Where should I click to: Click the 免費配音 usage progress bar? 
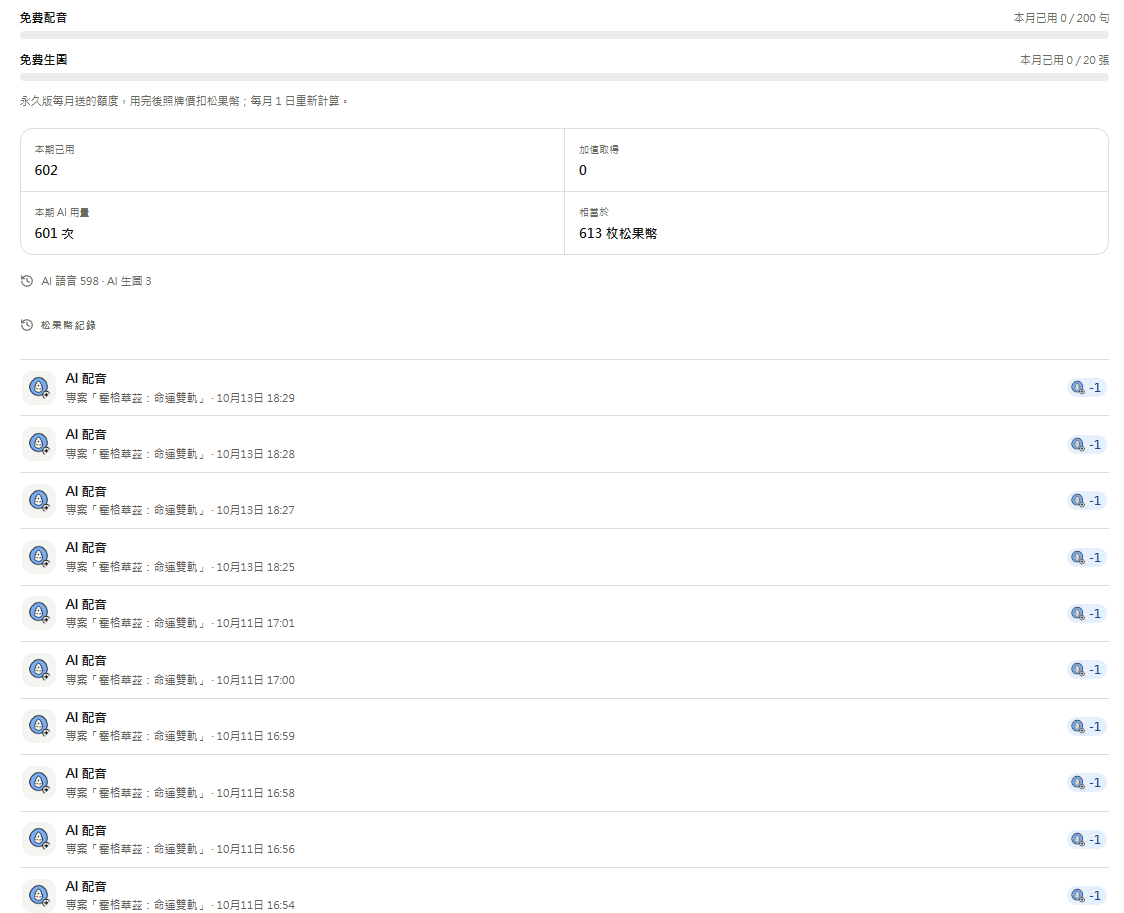564,34
